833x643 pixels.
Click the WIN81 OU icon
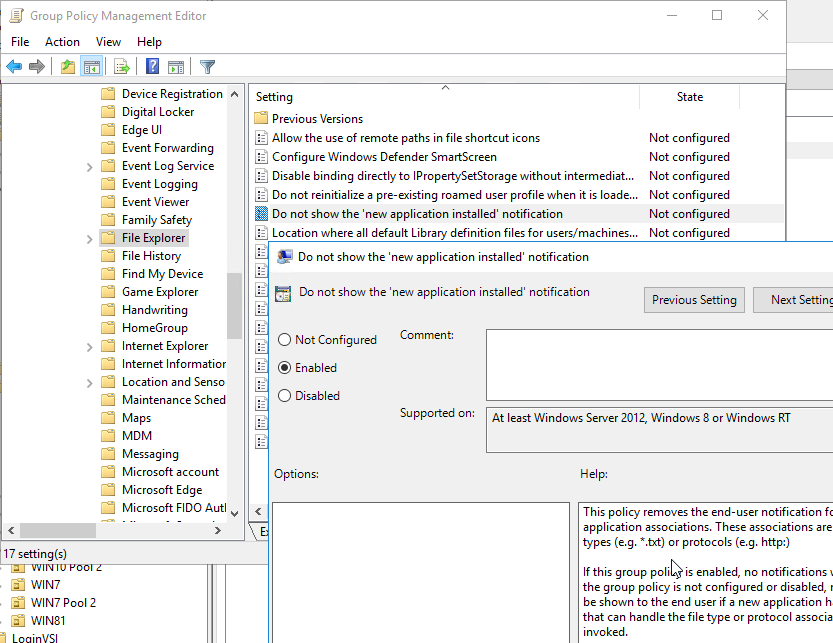[18, 621]
